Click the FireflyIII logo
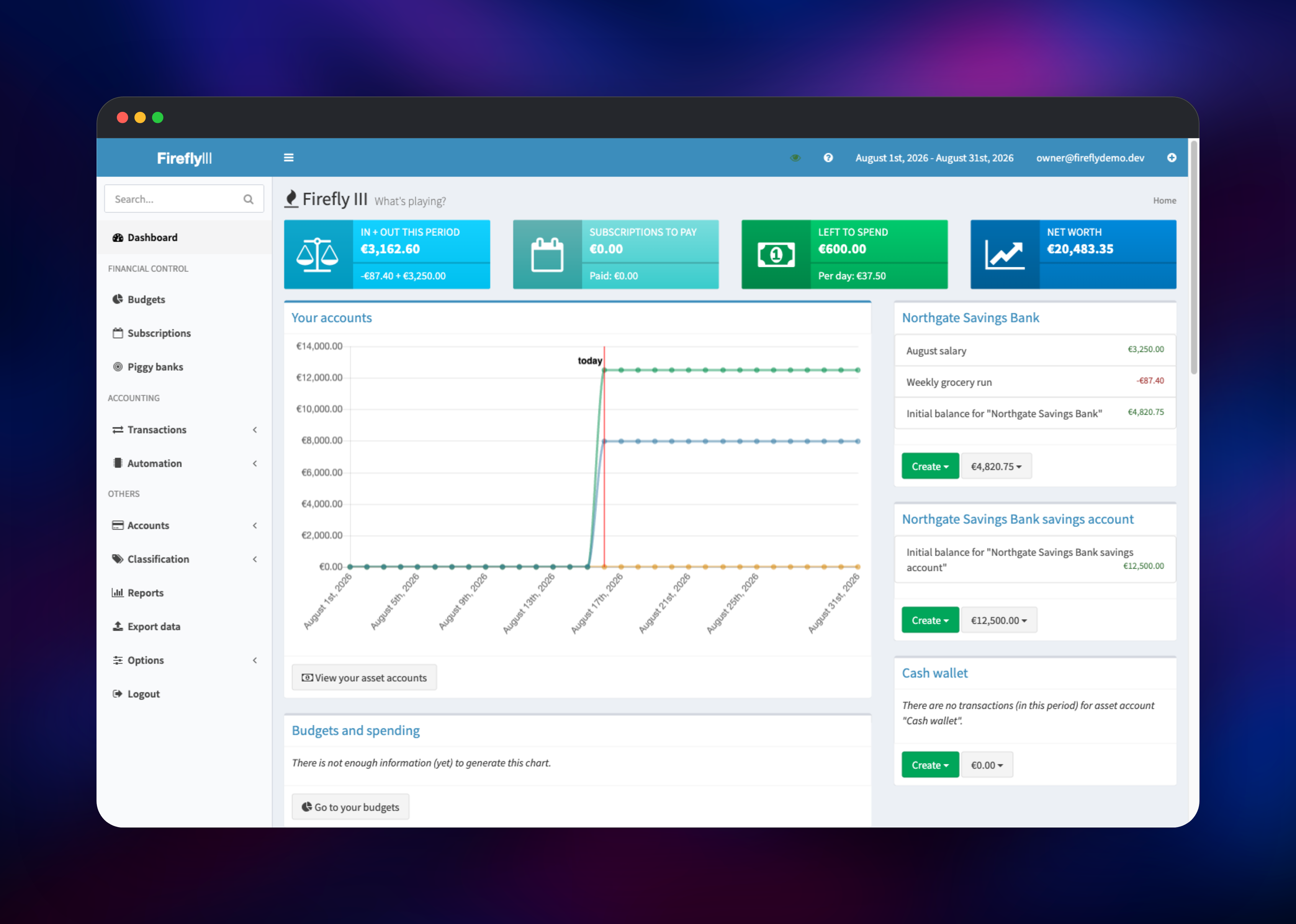The image size is (1296, 924). [x=184, y=158]
